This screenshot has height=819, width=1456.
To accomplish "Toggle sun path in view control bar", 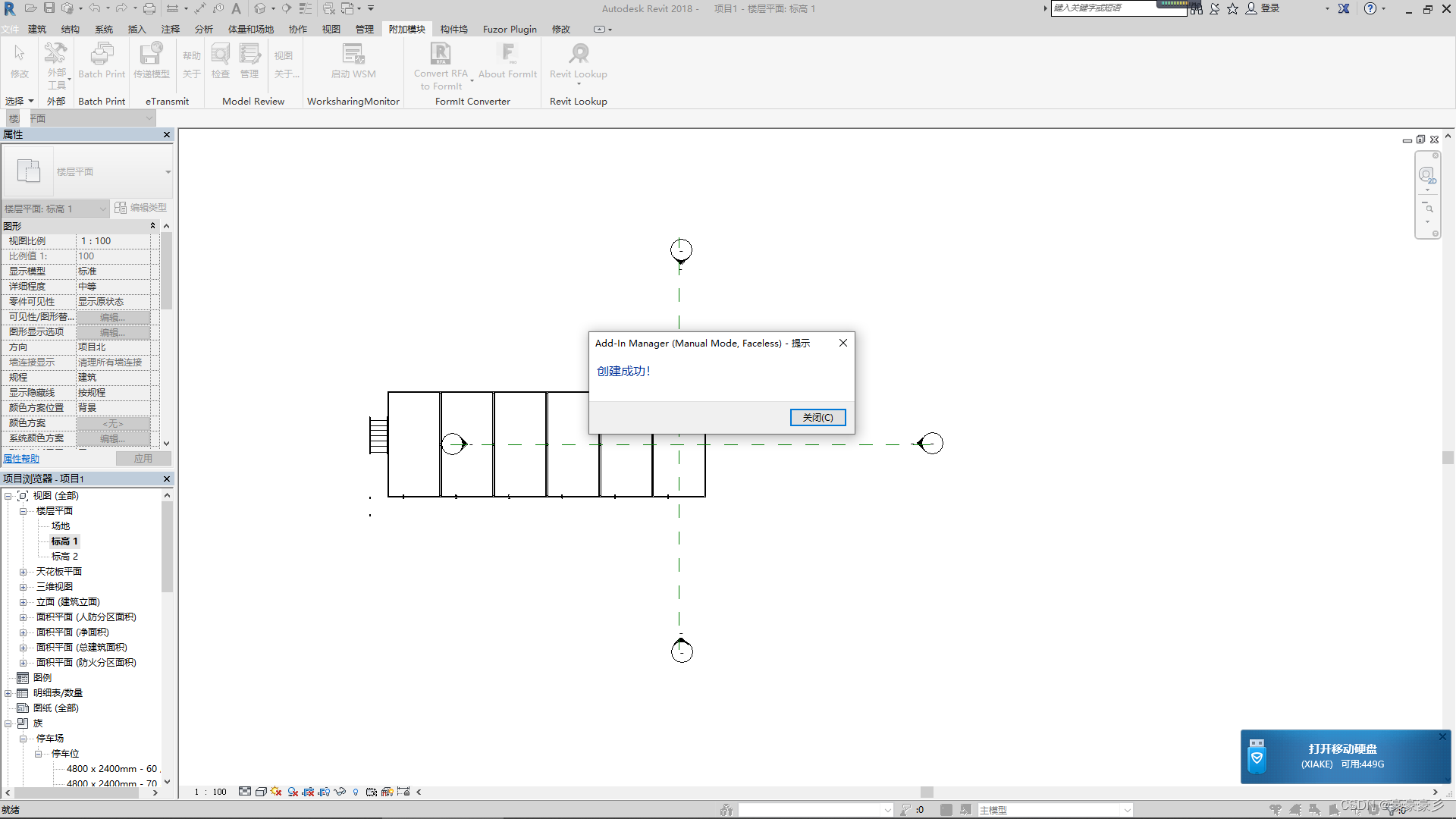I will pos(276,792).
